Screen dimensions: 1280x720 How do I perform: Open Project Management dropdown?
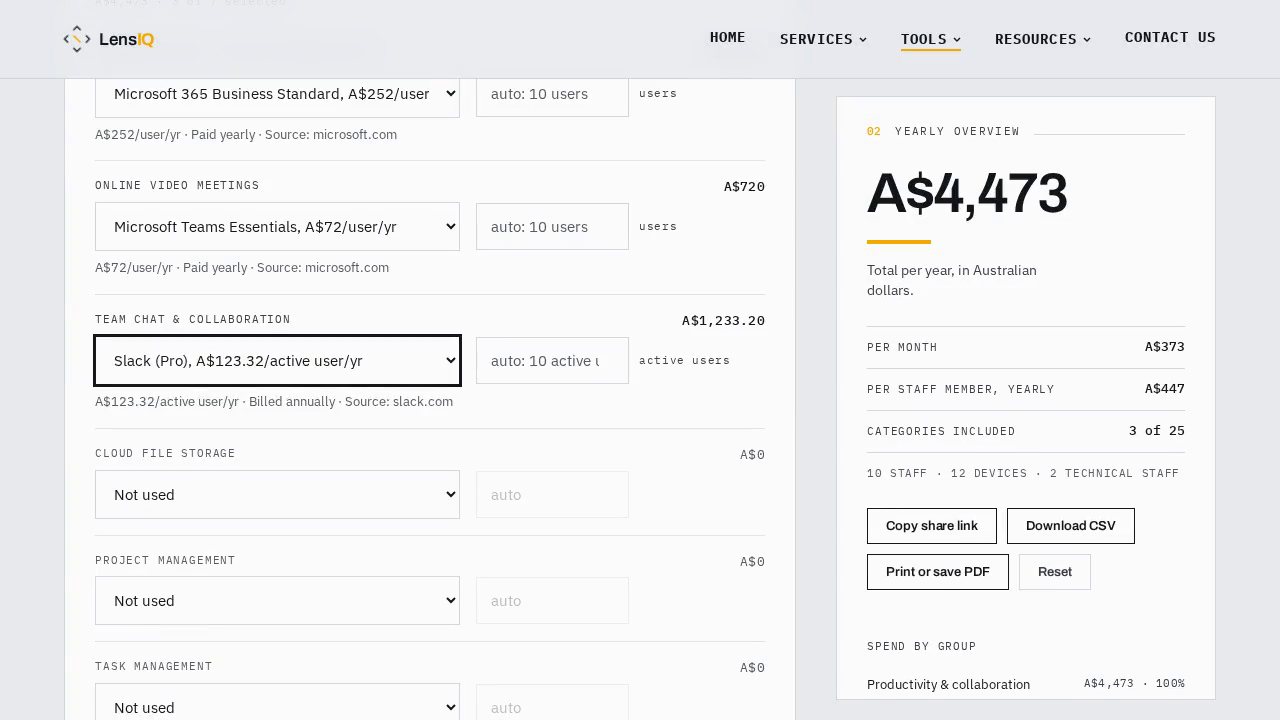tap(277, 601)
